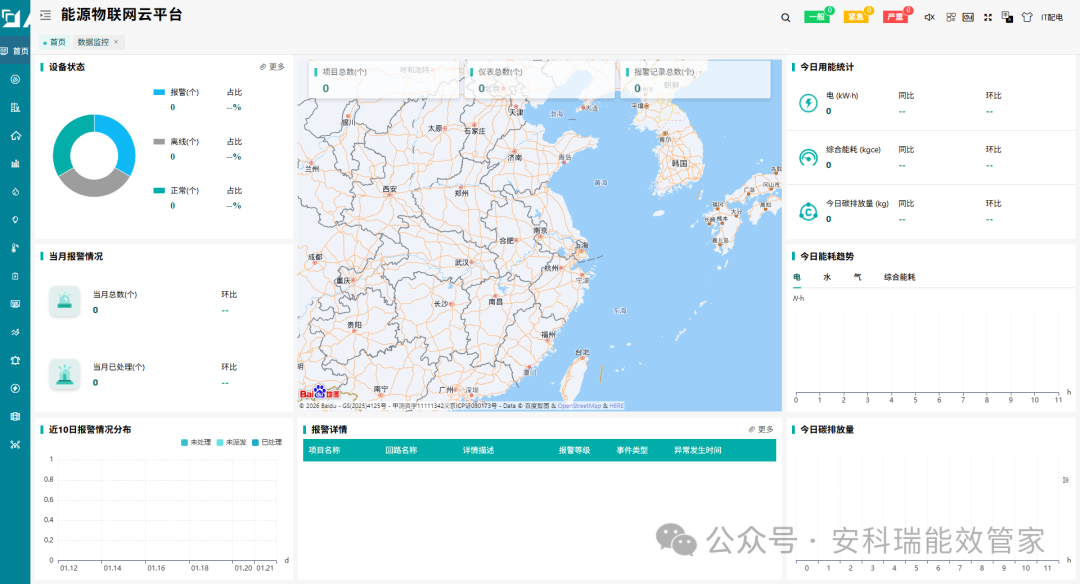Click the carbon emission C icon

(x=808, y=211)
